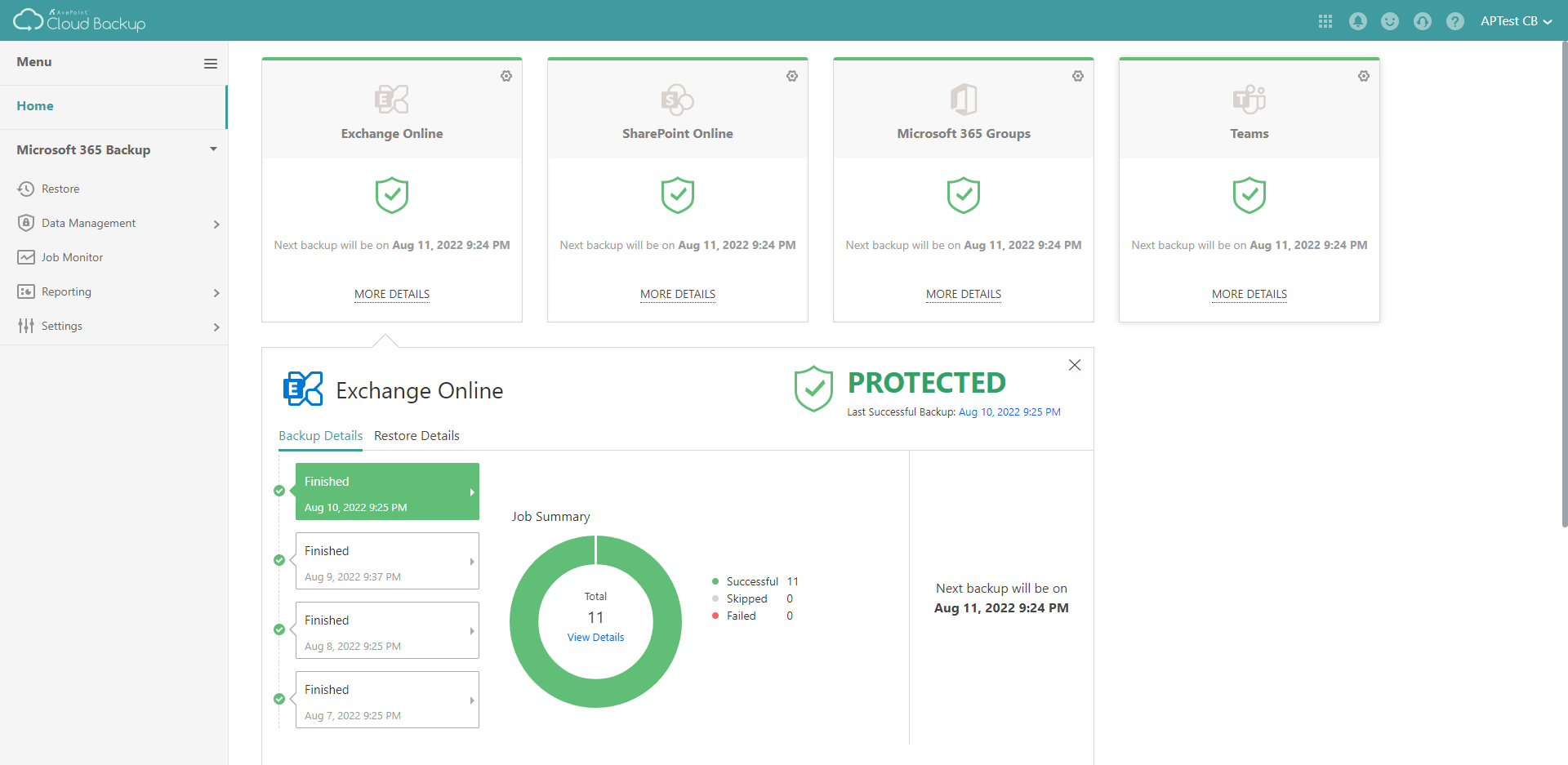Open settings gear on Exchange Online card
The image size is (1568, 765).
pyautogui.click(x=506, y=76)
